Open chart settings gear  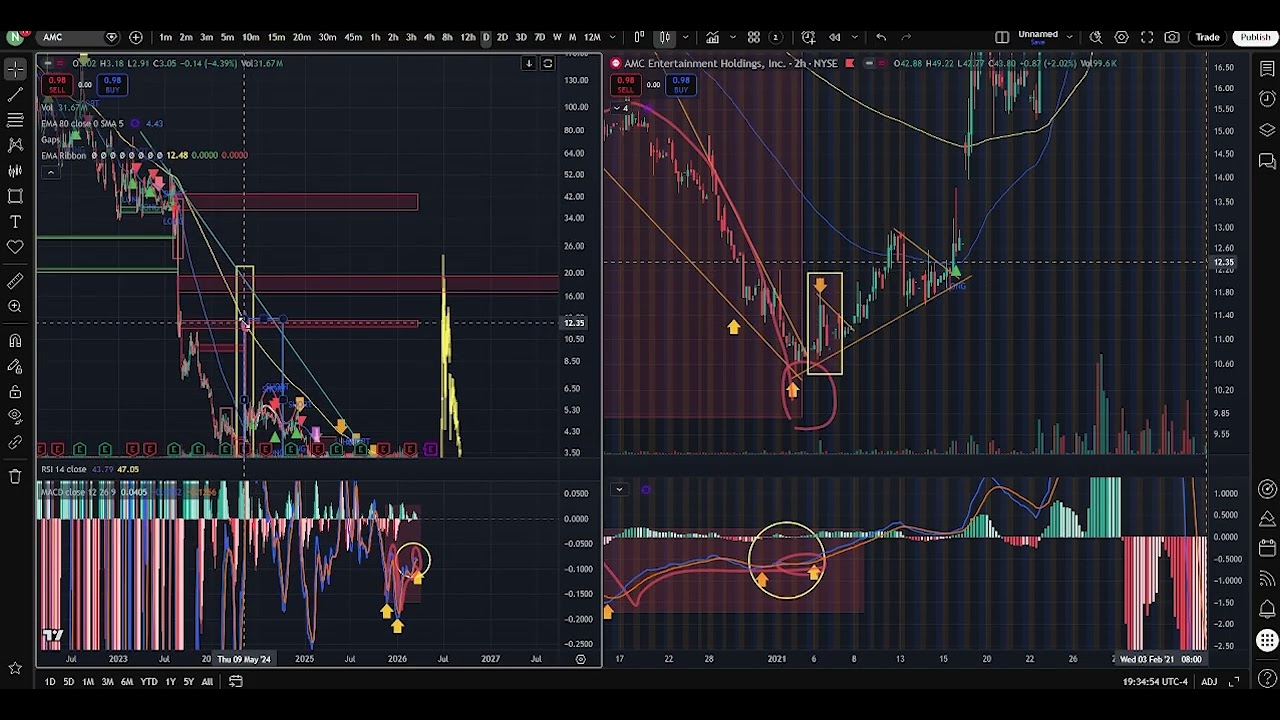pos(1122,37)
